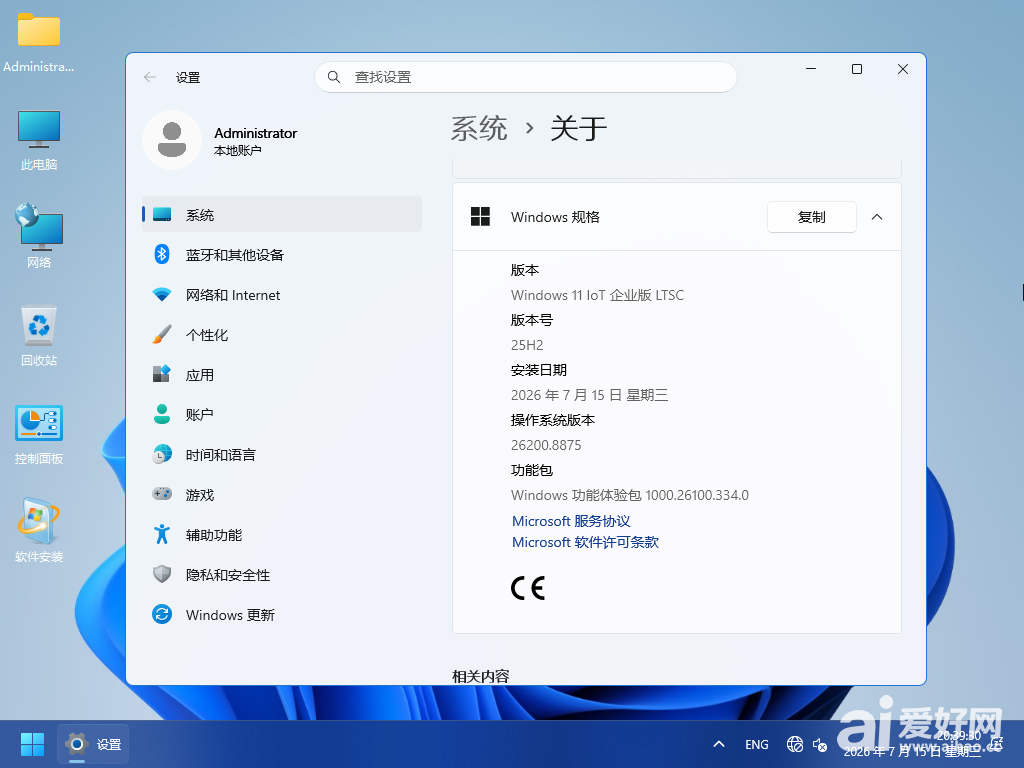1024x768 pixels.
Task: Select 辅助功能 in the sidebar
Action: [x=281, y=534]
